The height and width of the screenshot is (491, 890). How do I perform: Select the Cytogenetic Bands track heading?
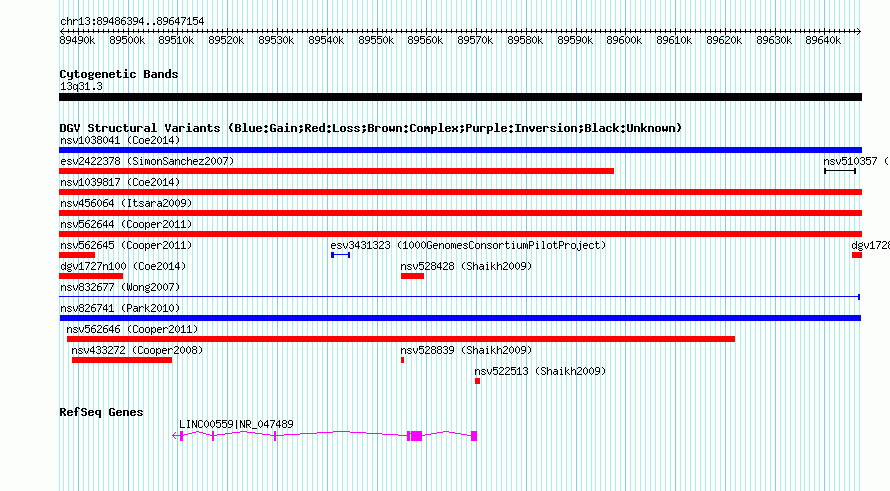[x=119, y=74]
